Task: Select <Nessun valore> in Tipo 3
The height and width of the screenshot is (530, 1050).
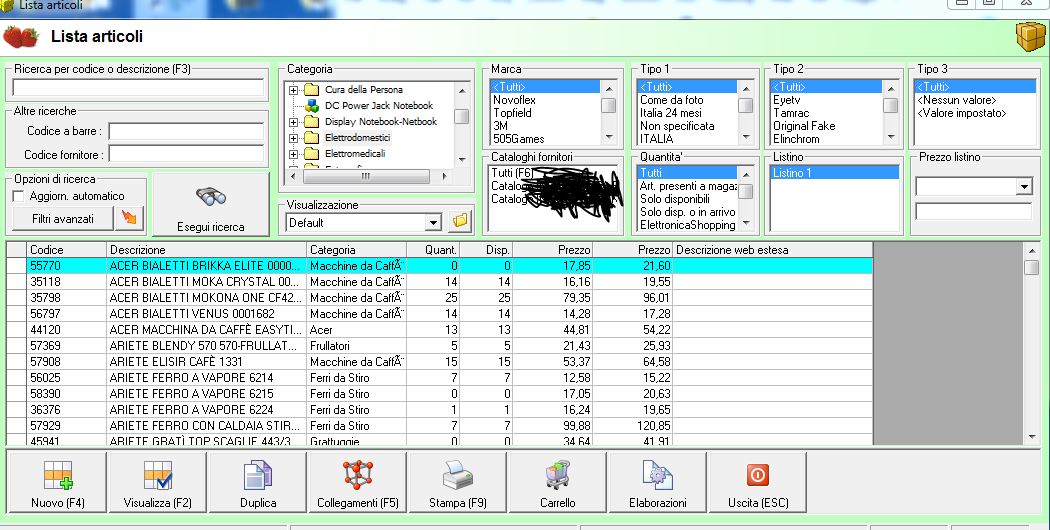Action: [x=956, y=100]
